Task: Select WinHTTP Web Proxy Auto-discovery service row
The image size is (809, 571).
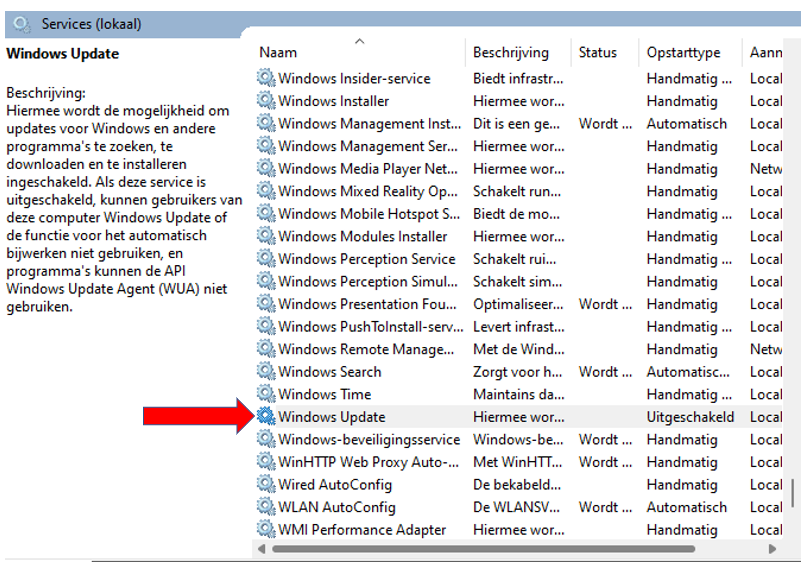Action: click(520, 462)
